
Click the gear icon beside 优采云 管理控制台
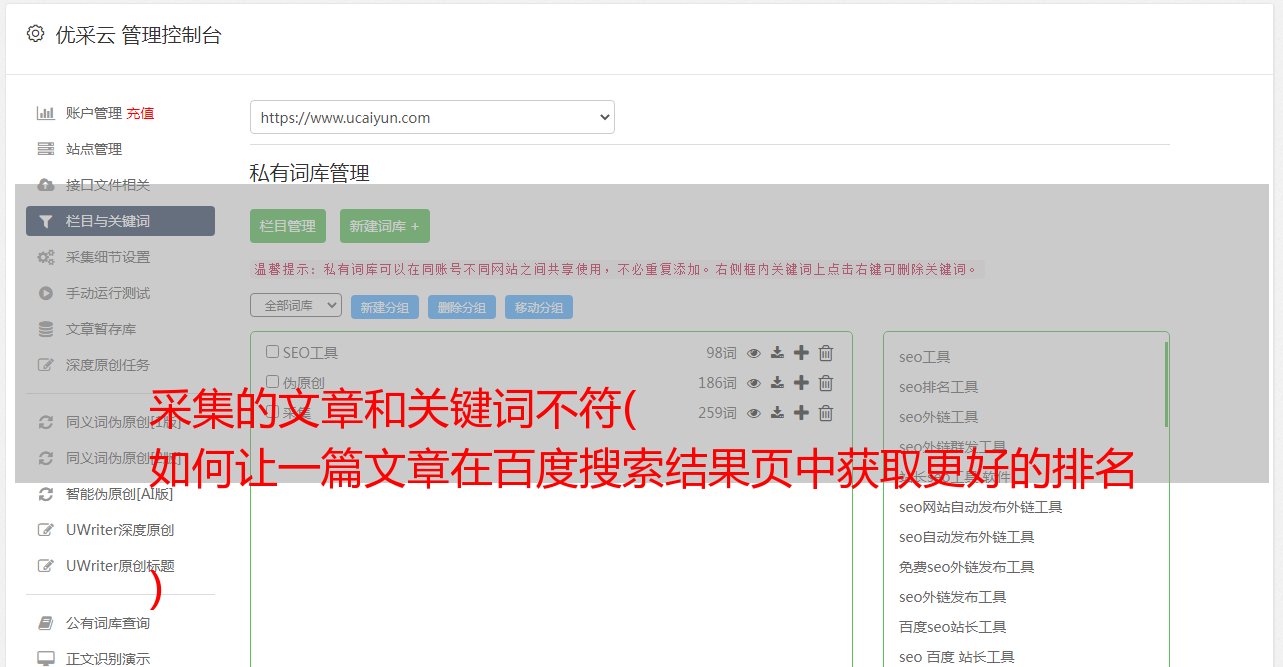pyautogui.click(x=36, y=34)
